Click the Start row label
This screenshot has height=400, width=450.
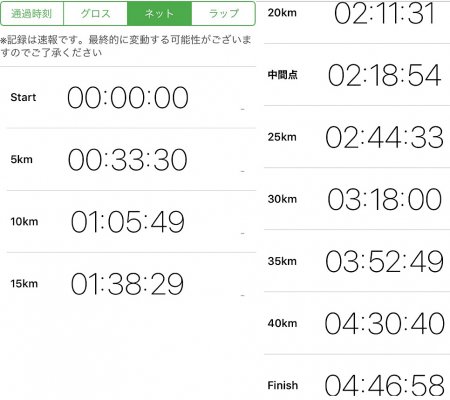coord(23,97)
